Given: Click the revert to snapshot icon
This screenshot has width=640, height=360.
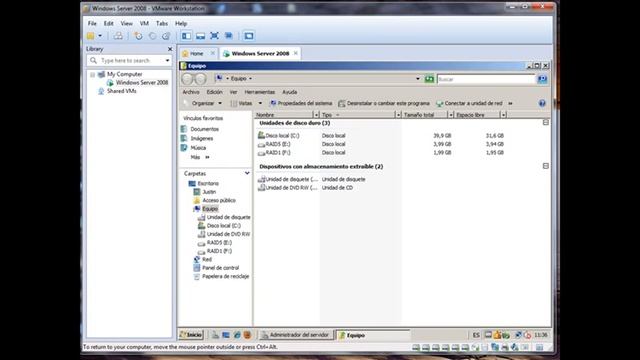Looking at the screenshot, I should point(152,36).
